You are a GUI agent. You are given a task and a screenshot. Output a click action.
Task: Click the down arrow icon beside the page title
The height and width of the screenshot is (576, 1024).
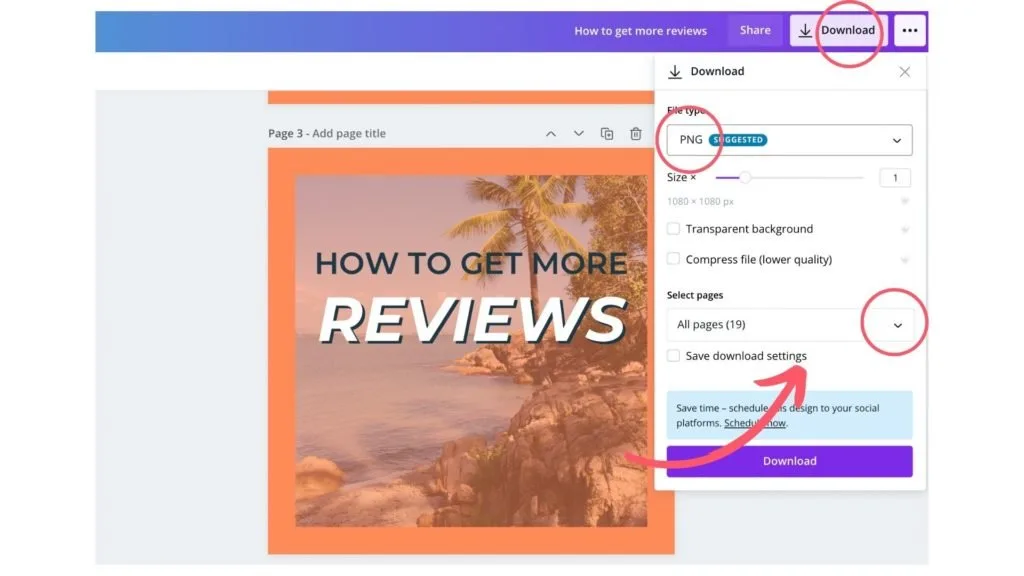579,133
